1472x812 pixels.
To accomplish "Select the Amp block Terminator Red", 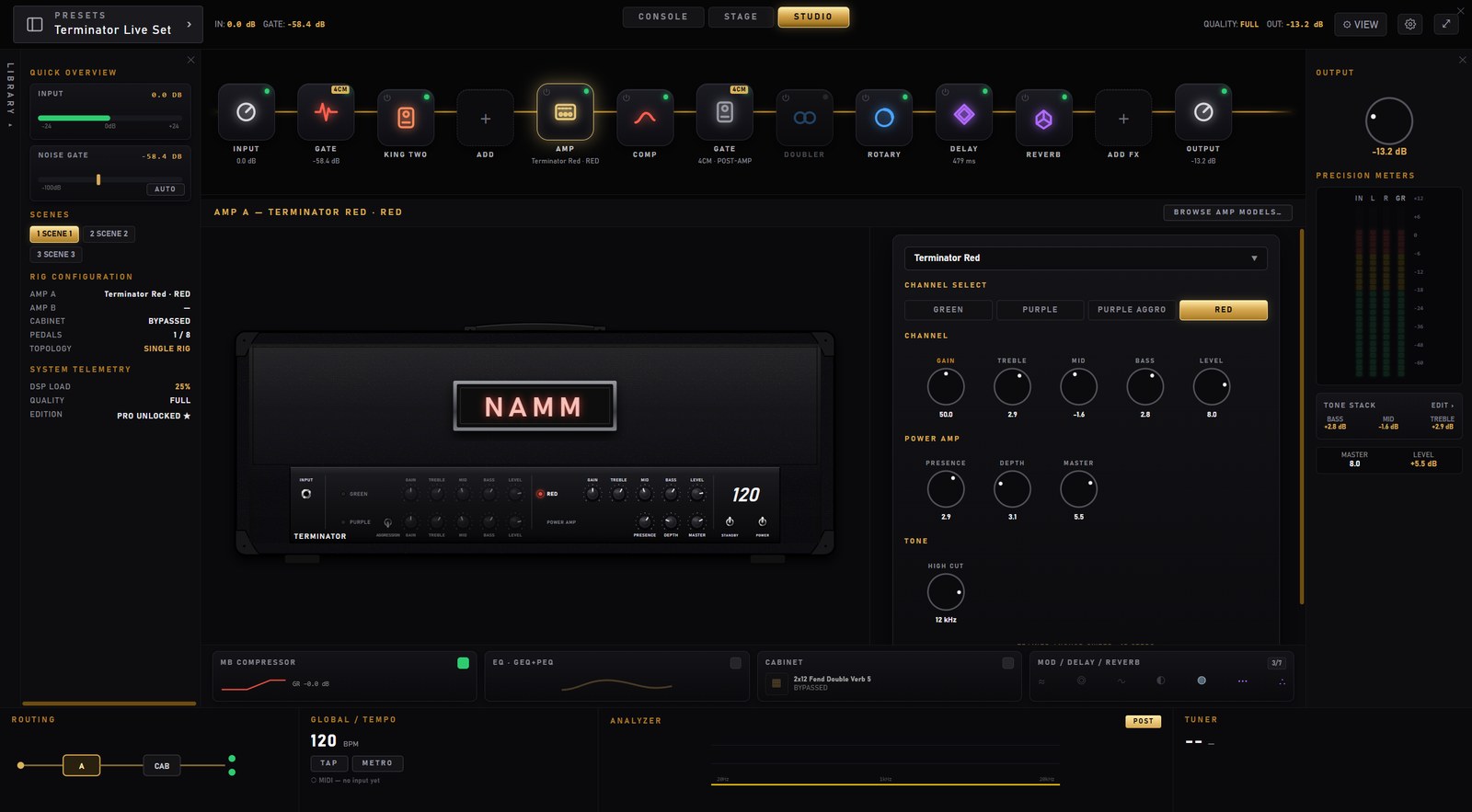I will click(565, 112).
